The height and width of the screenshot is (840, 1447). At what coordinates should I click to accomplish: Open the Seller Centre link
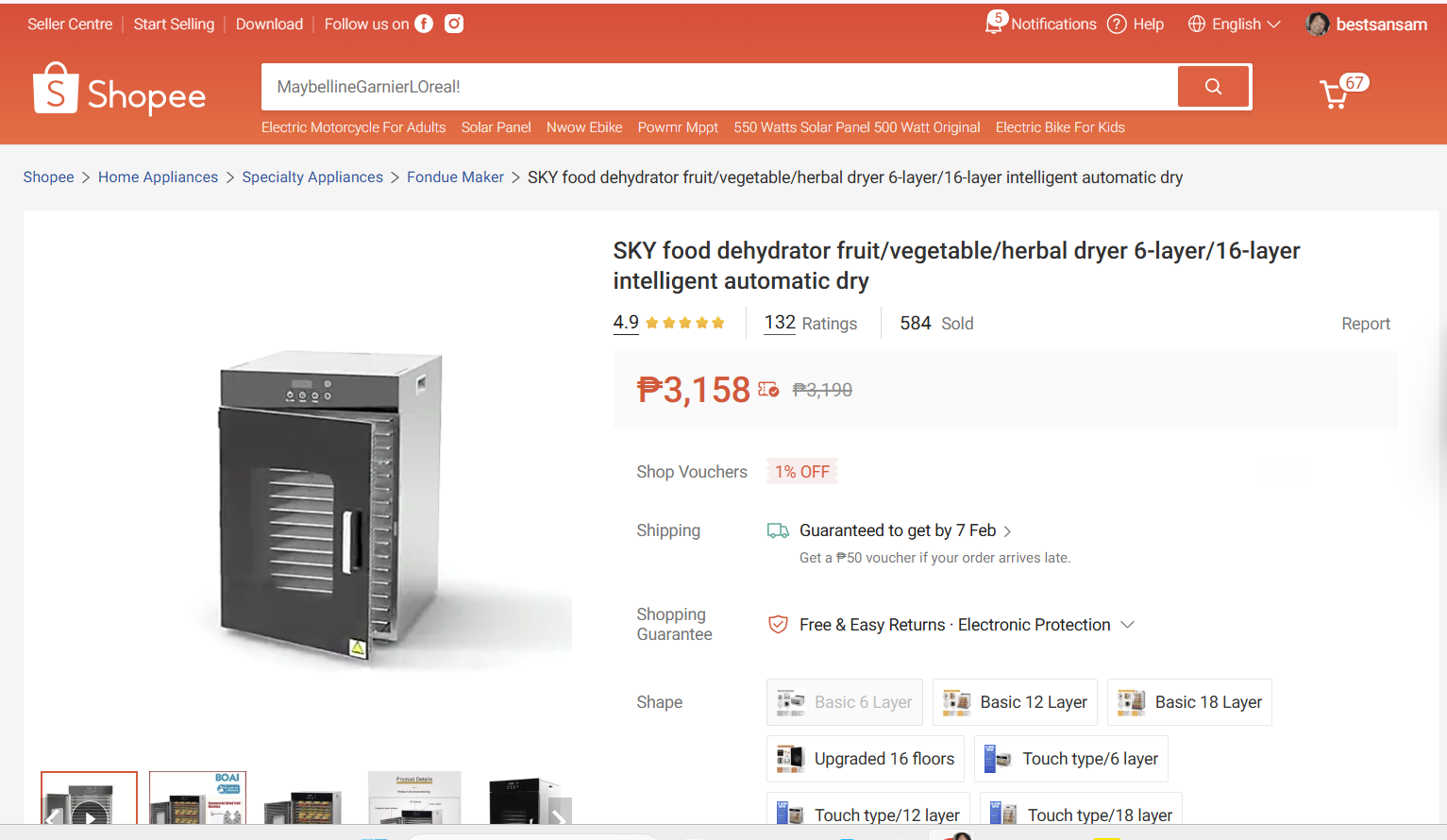(70, 24)
